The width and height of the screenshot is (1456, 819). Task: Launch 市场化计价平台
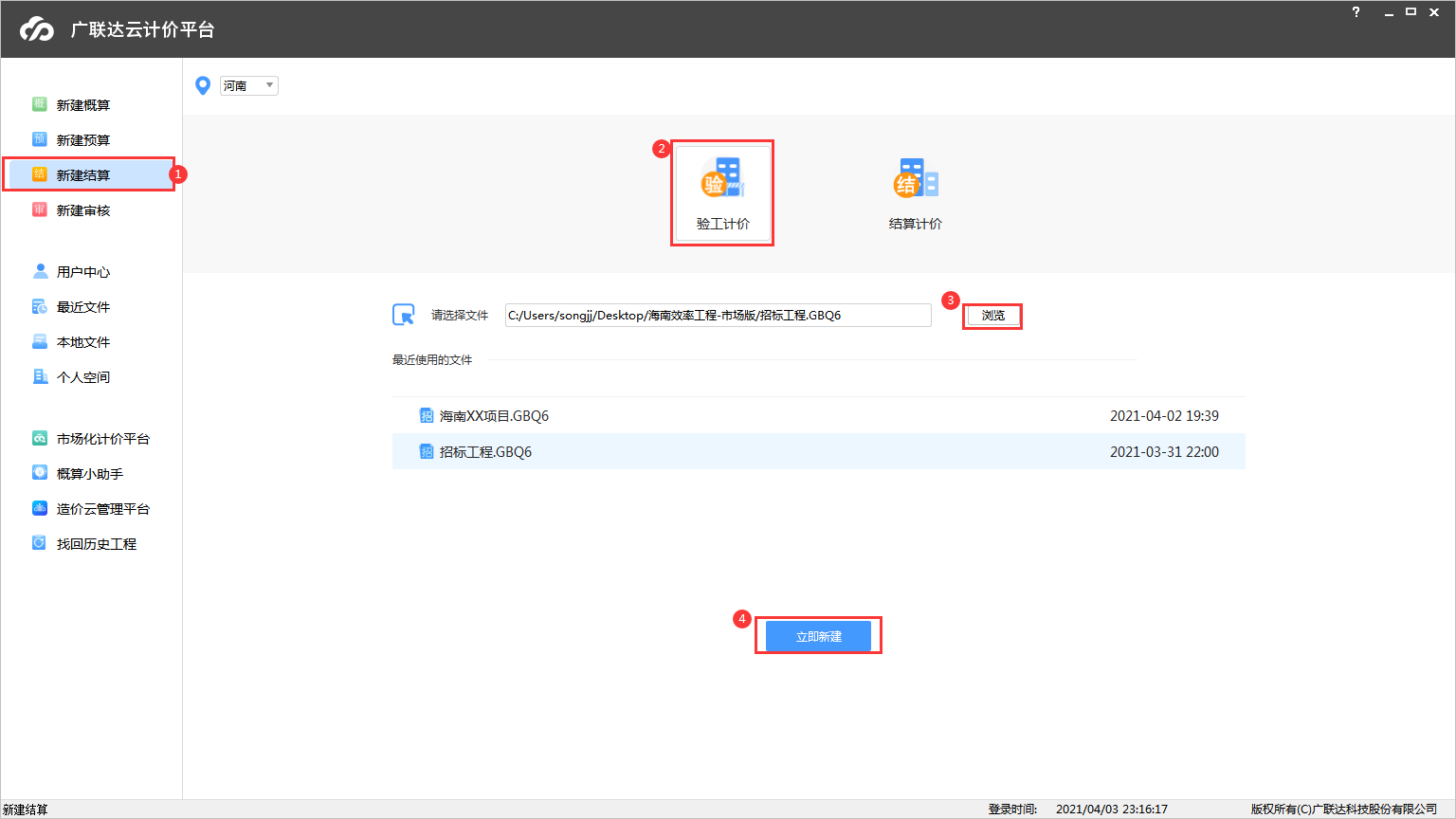[103, 439]
